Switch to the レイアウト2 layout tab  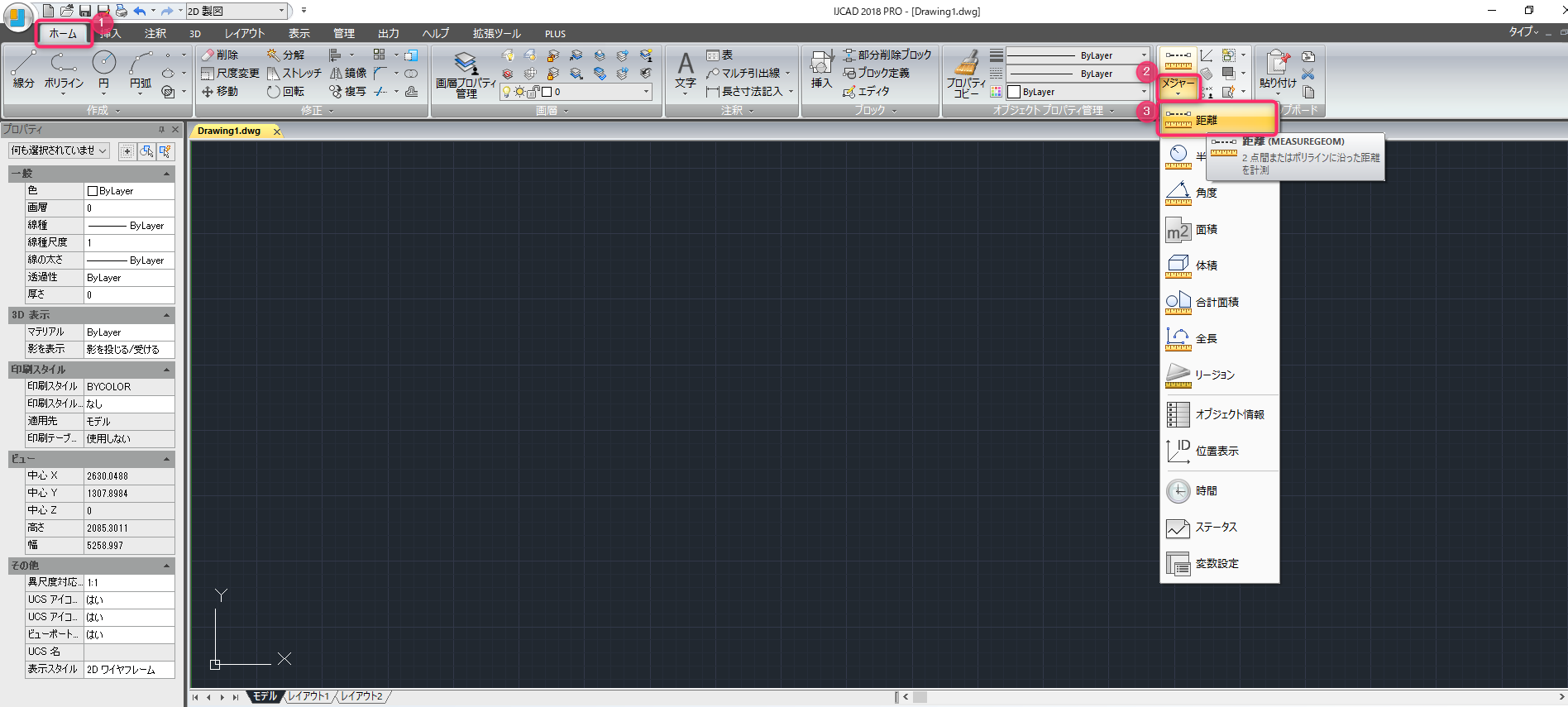point(362,696)
